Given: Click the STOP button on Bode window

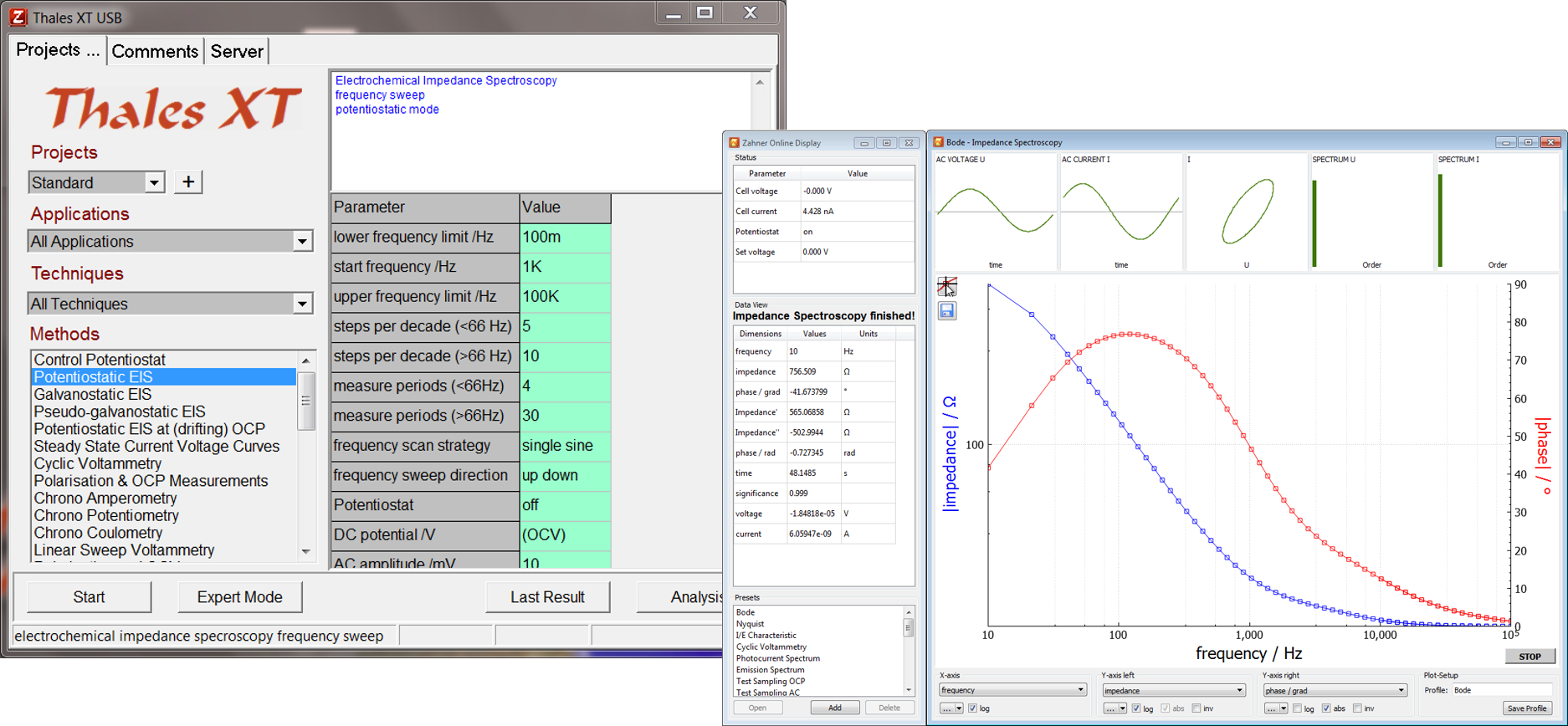Looking at the screenshot, I should point(1530,657).
